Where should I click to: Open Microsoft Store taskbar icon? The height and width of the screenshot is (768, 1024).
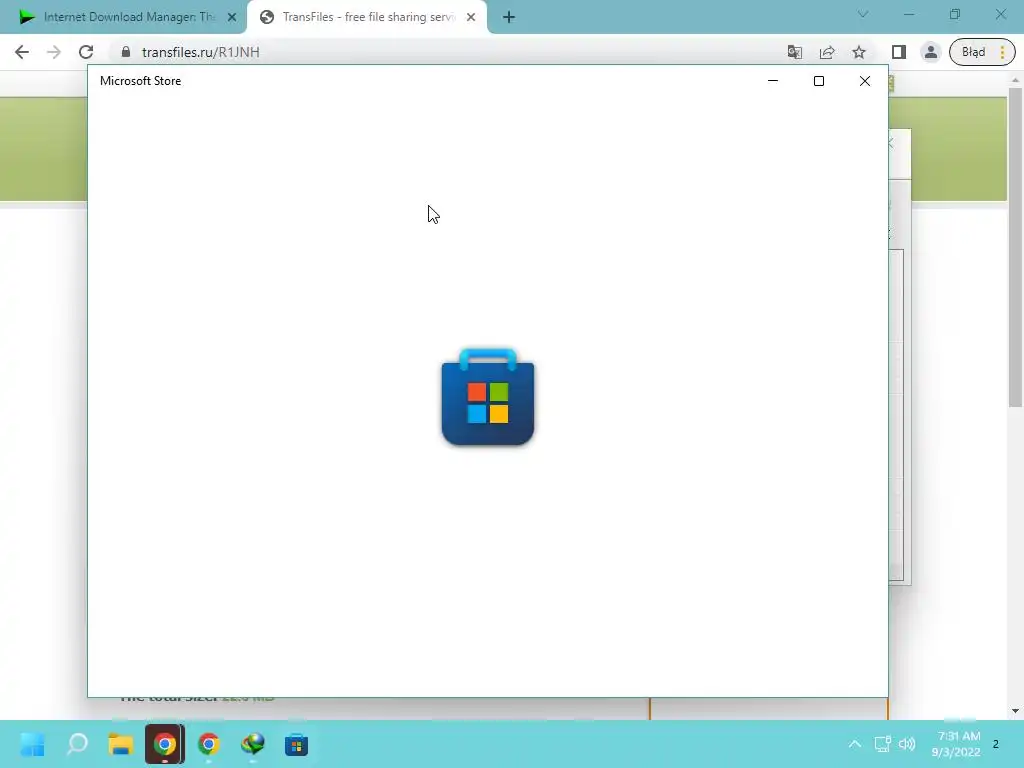pos(296,744)
